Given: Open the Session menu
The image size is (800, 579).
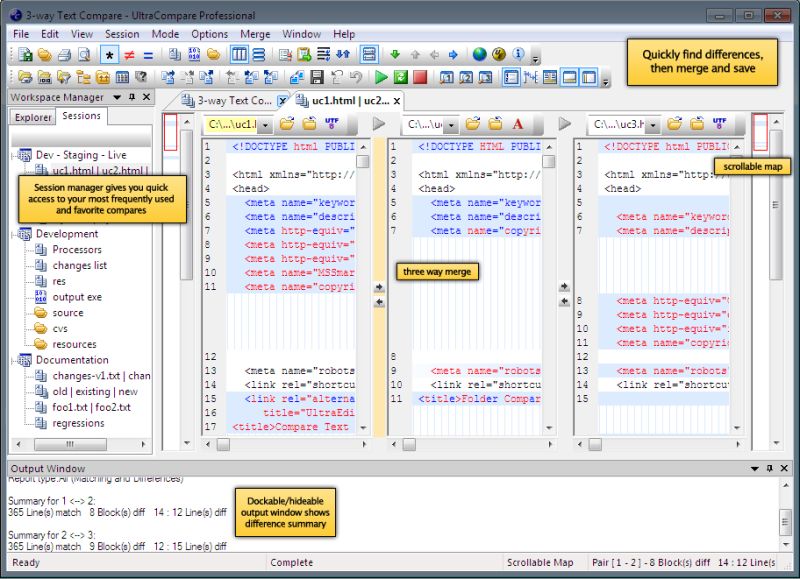Looking at the screenshot, I should [122, 34].
